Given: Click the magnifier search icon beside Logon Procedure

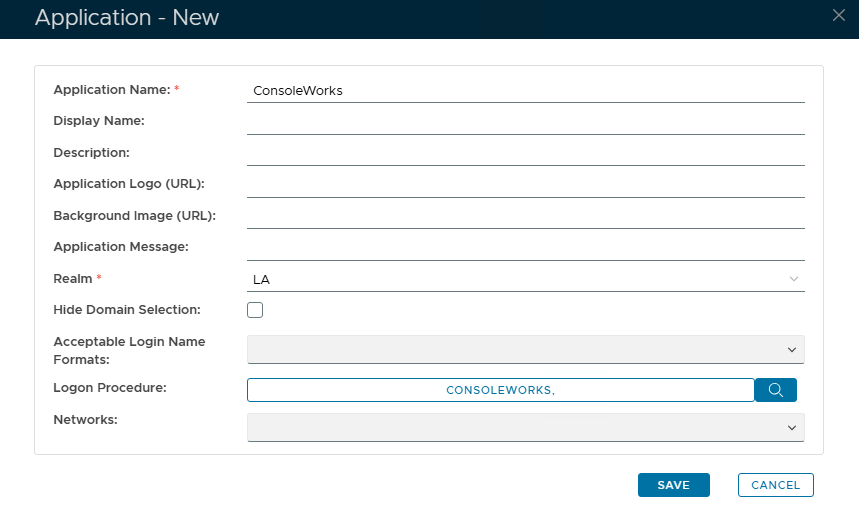Looking at the screenshot, I should coord(775,389).
